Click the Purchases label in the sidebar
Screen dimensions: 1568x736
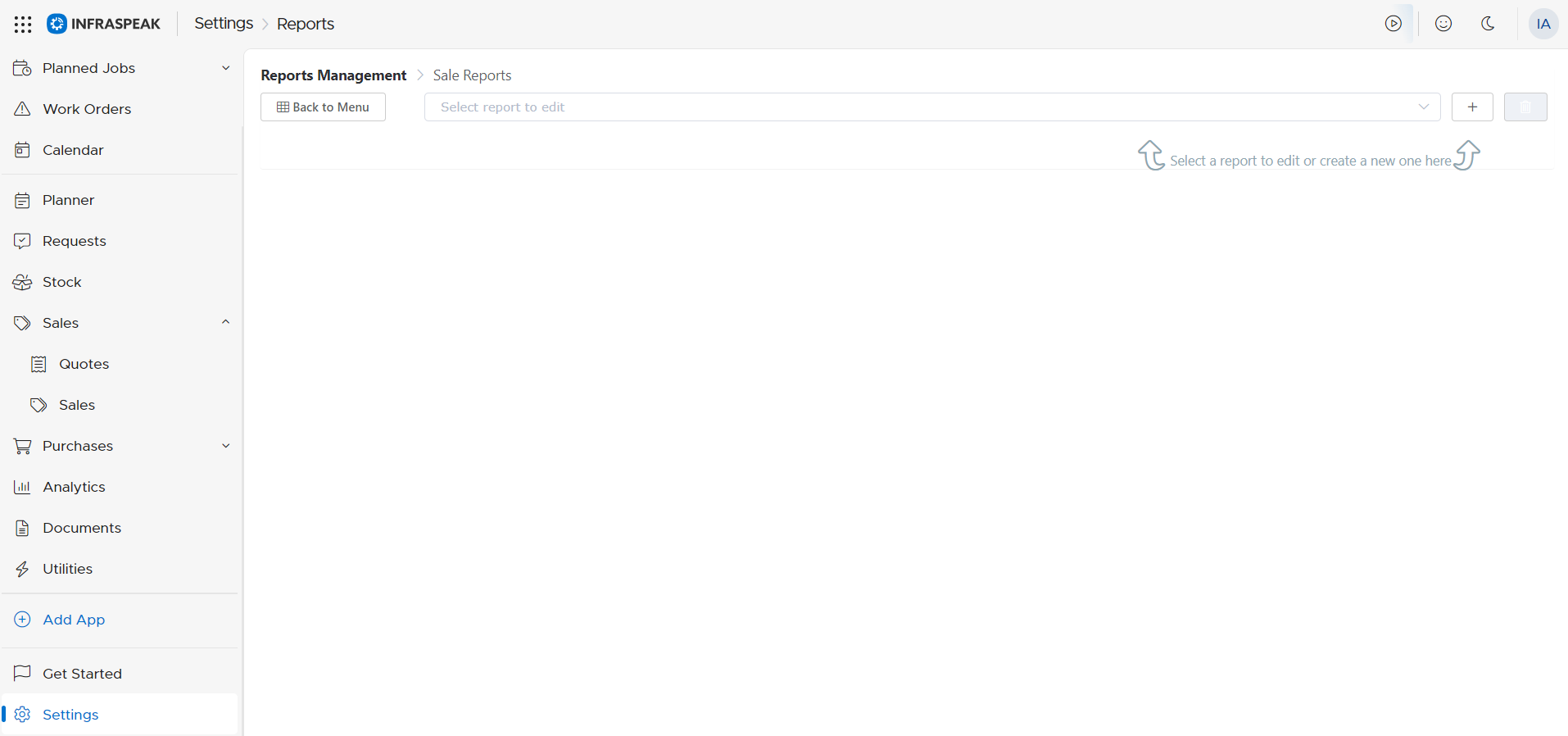pyautogui.click(x=78, y=446)
